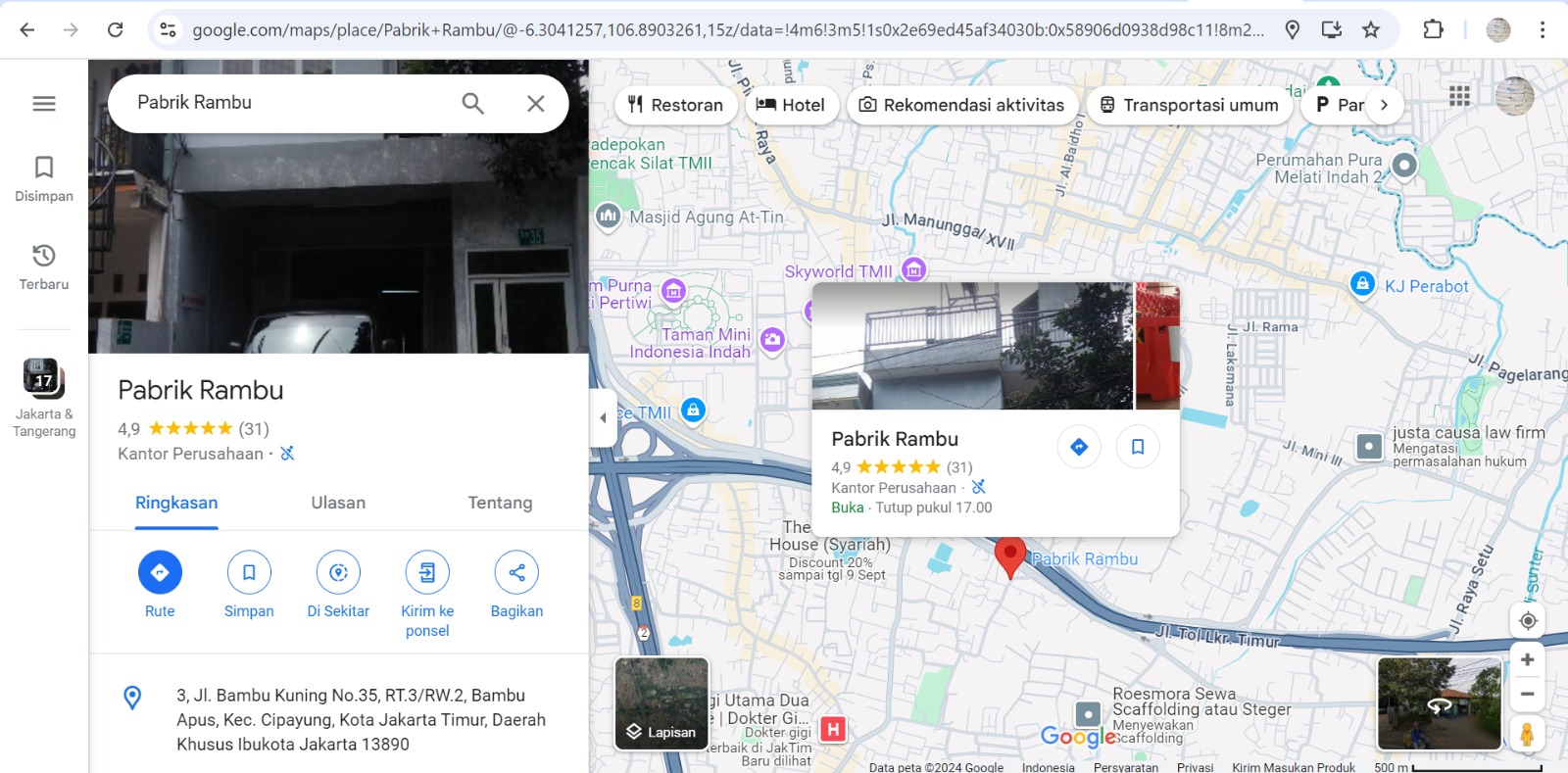The height and width of the screenshot is (773, 1568).
Task: Click the Street View pegman icon
Action: 1527,734
